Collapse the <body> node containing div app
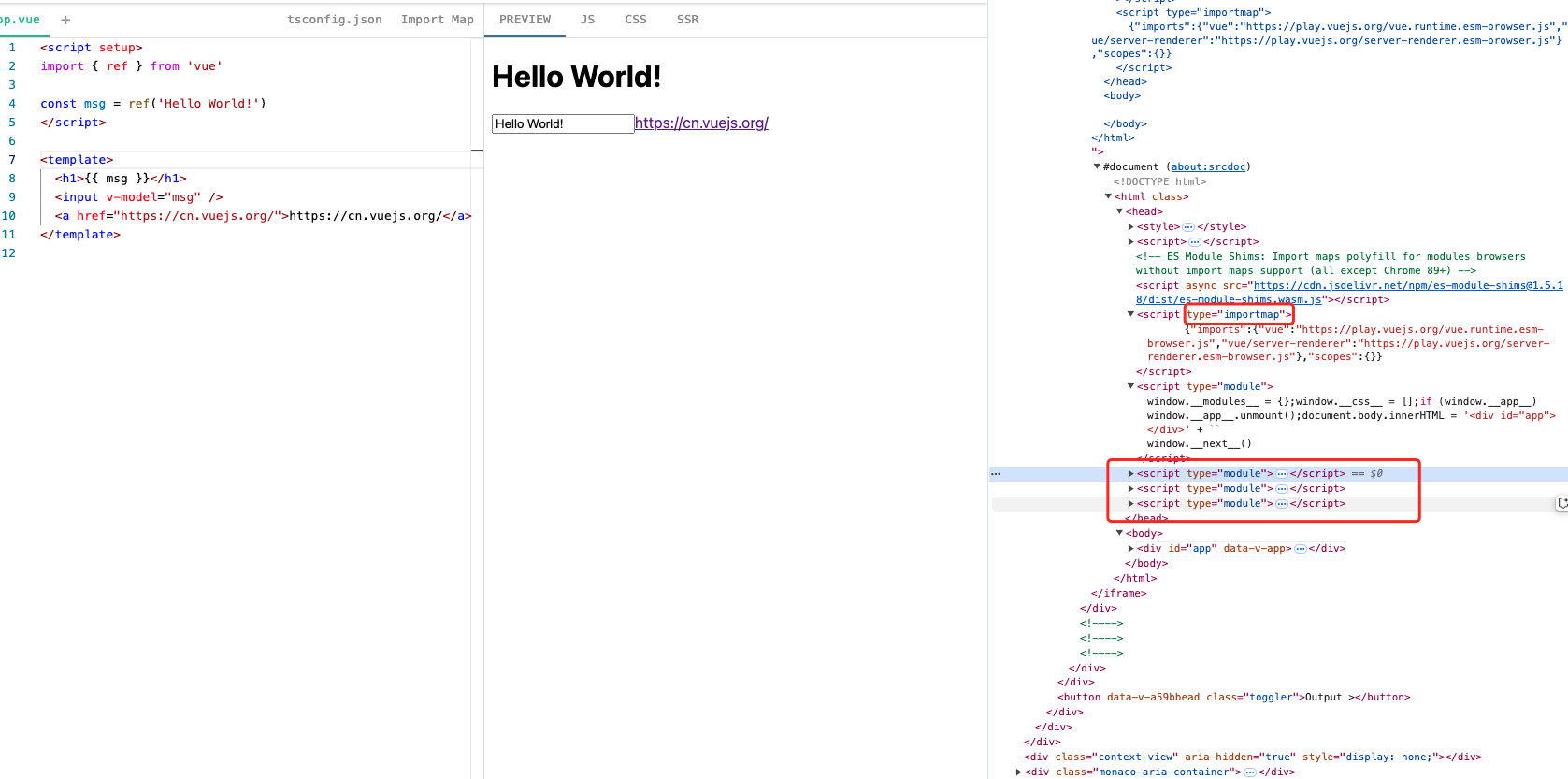 [x=1119, y=533]
